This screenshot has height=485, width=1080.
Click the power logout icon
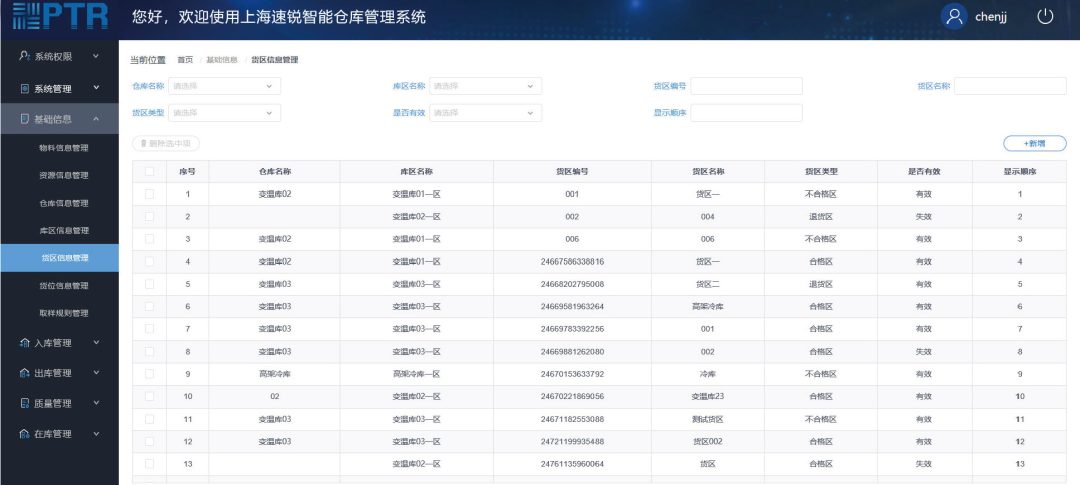[1046, 17]
